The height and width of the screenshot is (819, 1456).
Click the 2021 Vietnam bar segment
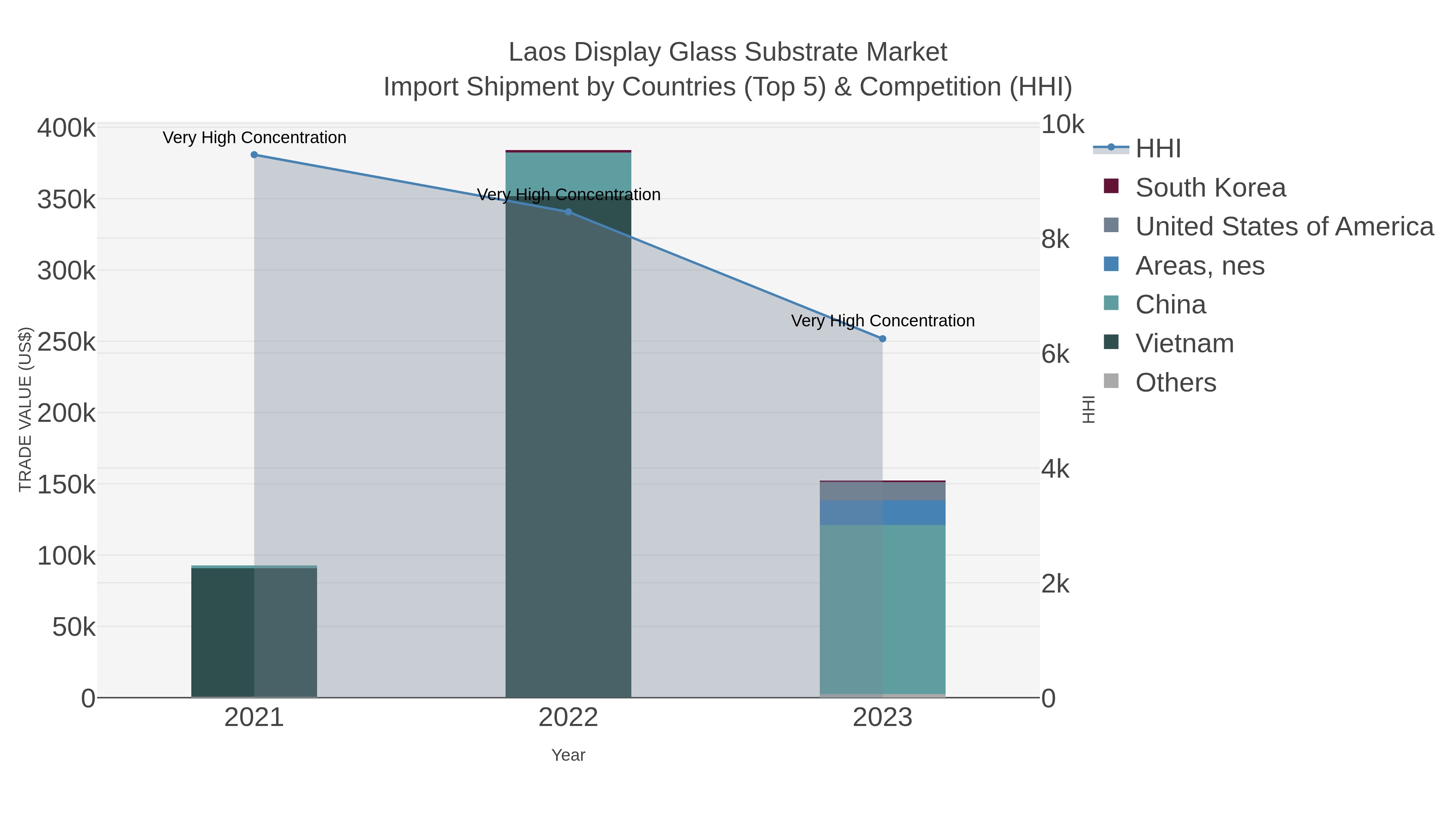[254, 633]
